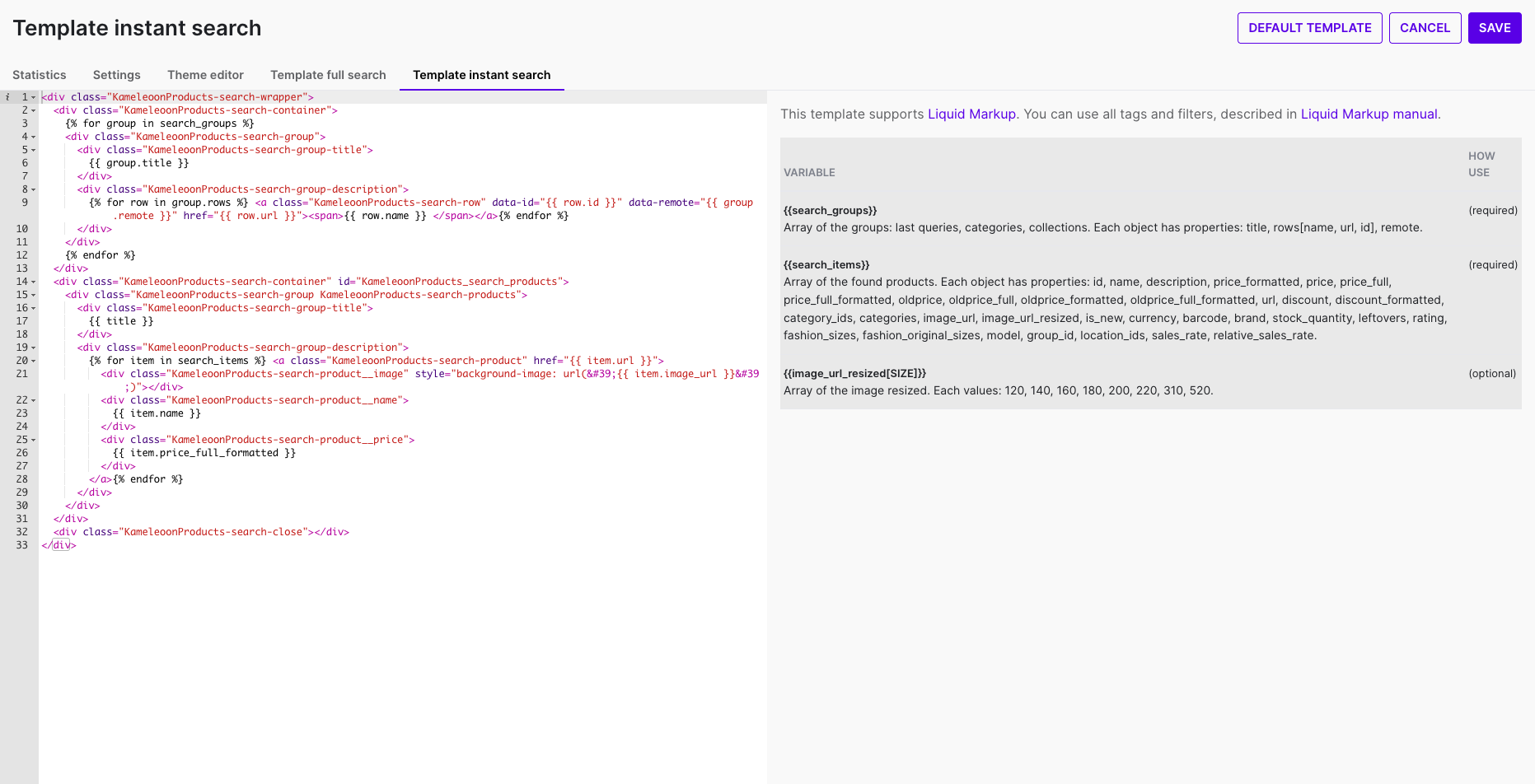This screenshot has width=1535, height=784.
Task: Collapse the group-title div on line 5
Action: coord(34,150)
